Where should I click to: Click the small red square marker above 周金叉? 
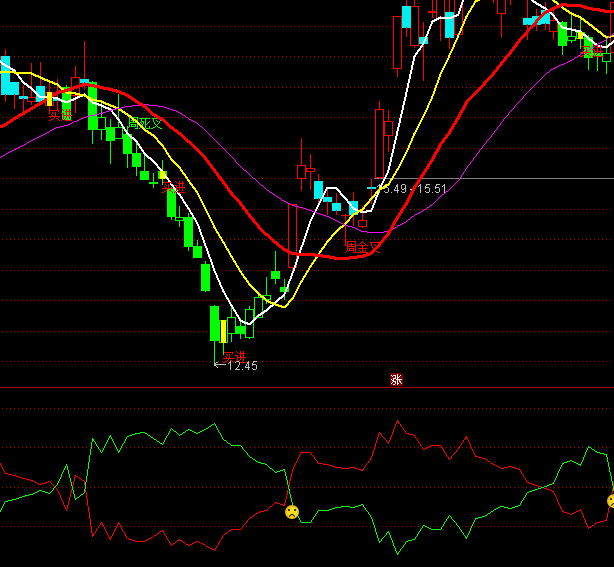click(x=363, y=224)
